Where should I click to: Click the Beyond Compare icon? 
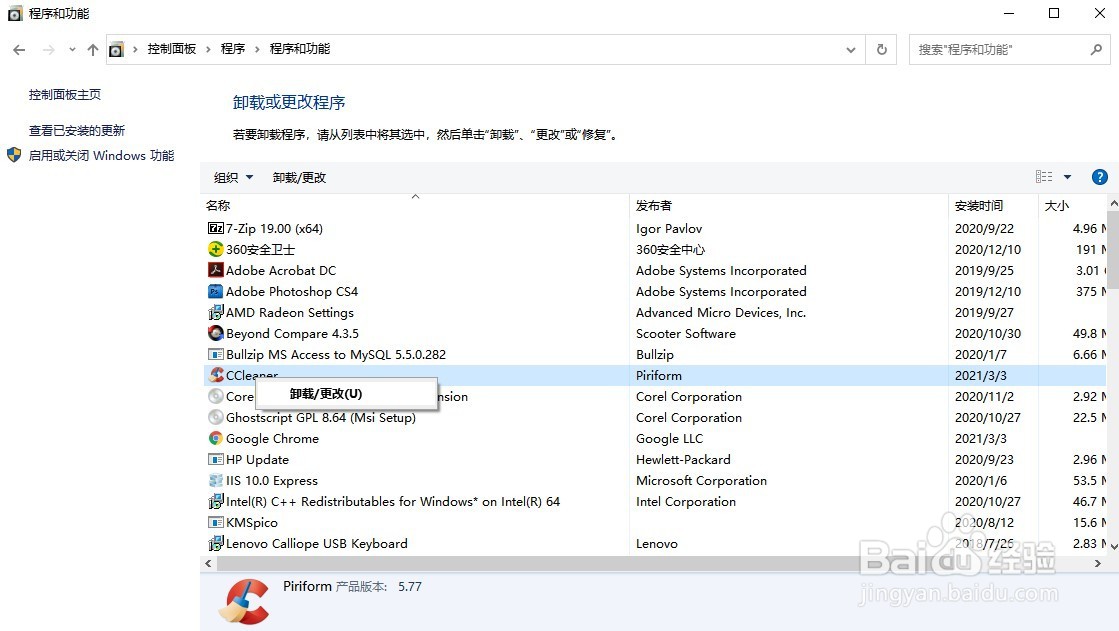click(x=216, y=333)
